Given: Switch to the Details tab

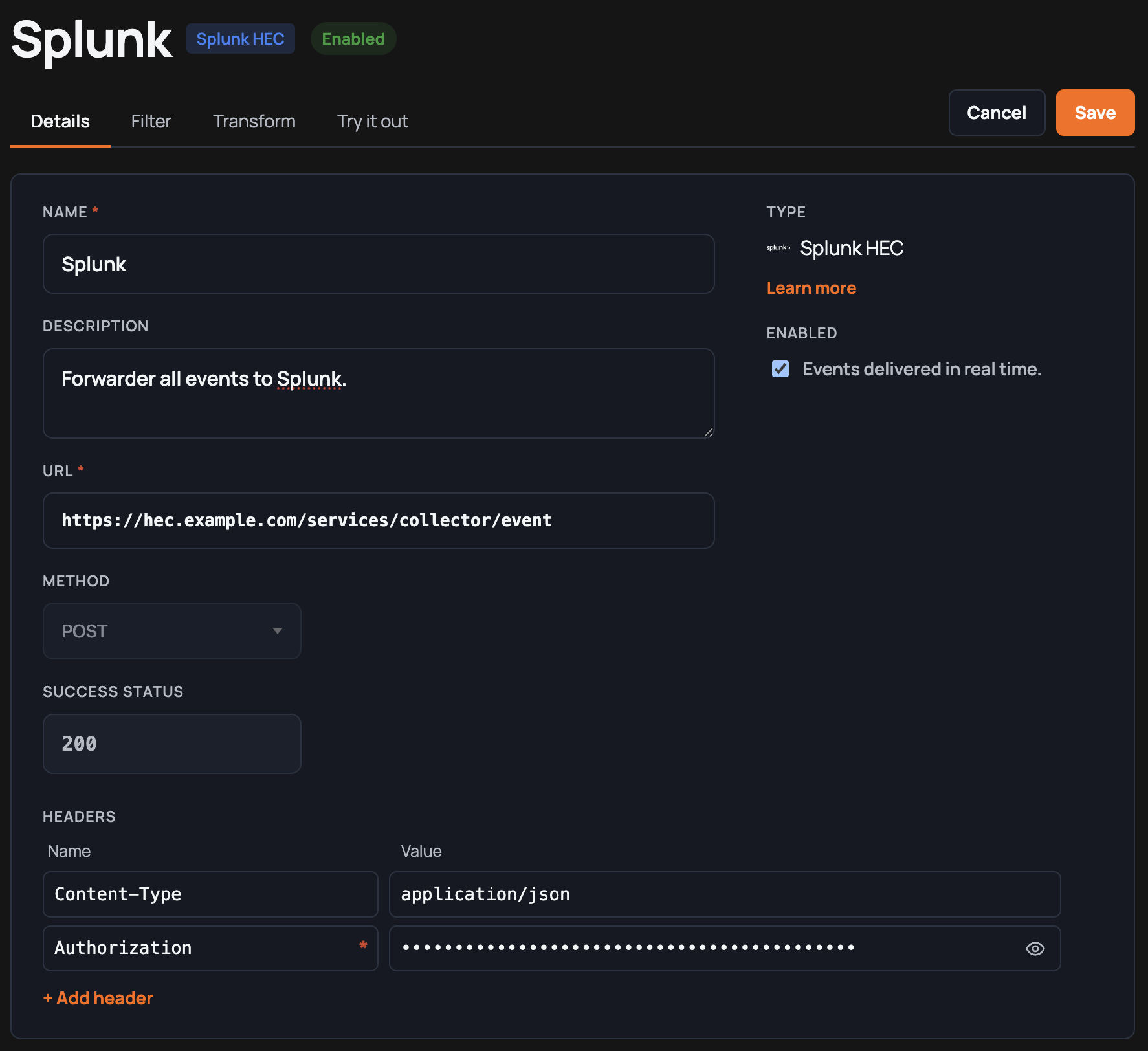Looking at the screenshot, I should click(x=60, y=122).
